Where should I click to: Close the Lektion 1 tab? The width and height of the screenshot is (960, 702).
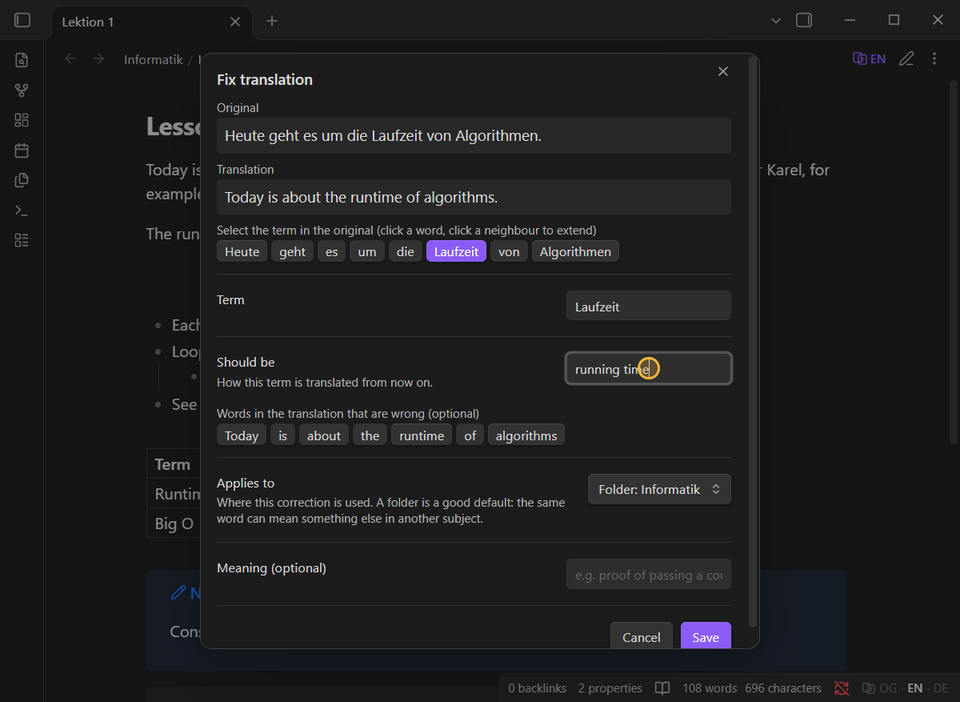pyautogui.click(x=235, y=22)
